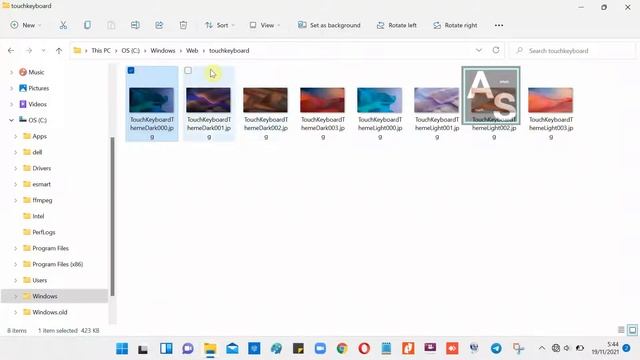The image size is (640, 360).
Task: Click the Rename icon in toolbar
Action: coord(135,25)
